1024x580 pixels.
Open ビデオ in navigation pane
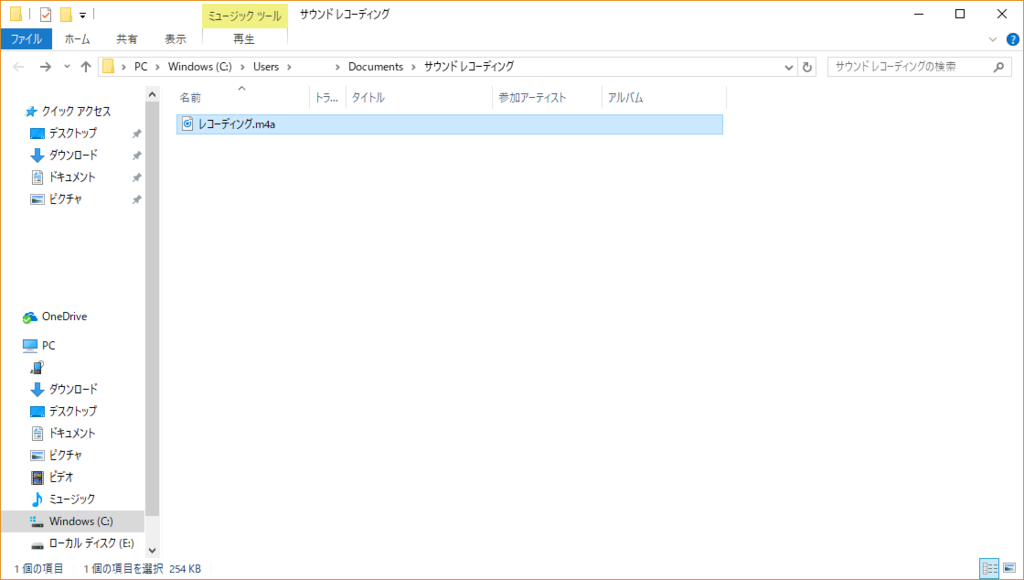[61, 477]
